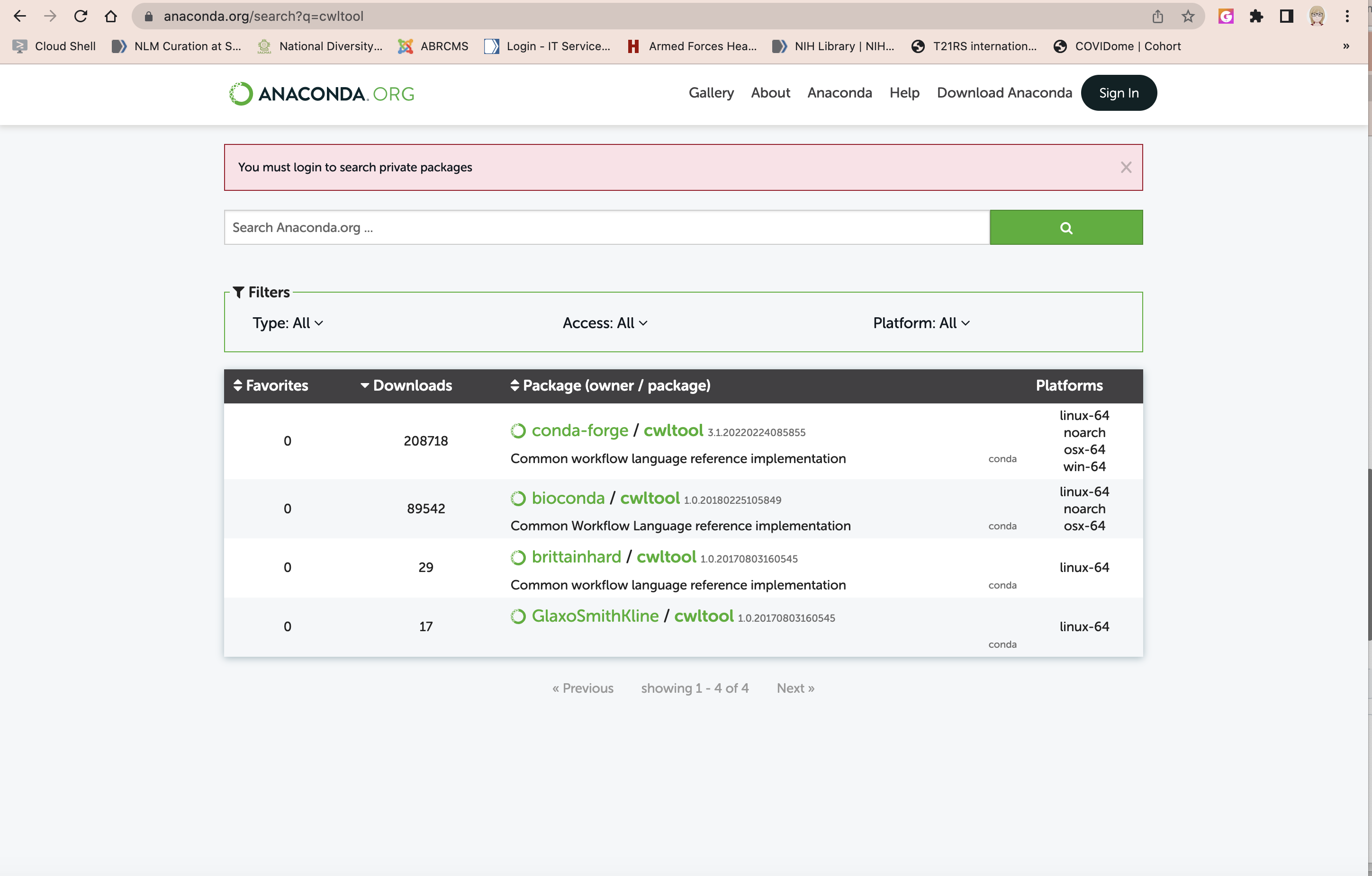
Task: Click version text 3.1.20220224085855
Action: (756, 433)
